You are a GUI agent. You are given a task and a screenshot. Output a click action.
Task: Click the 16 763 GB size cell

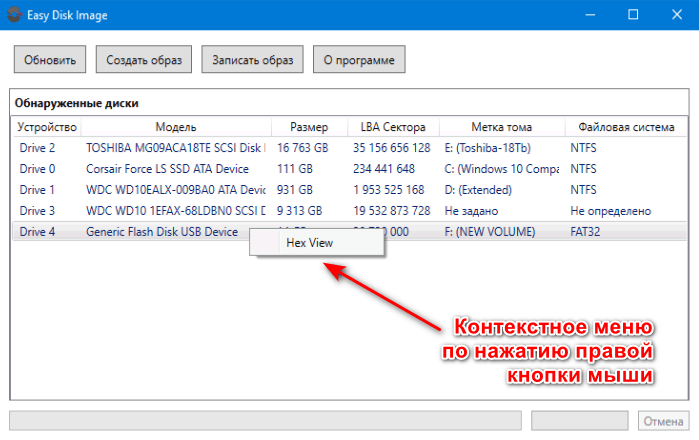pos(303,148)
